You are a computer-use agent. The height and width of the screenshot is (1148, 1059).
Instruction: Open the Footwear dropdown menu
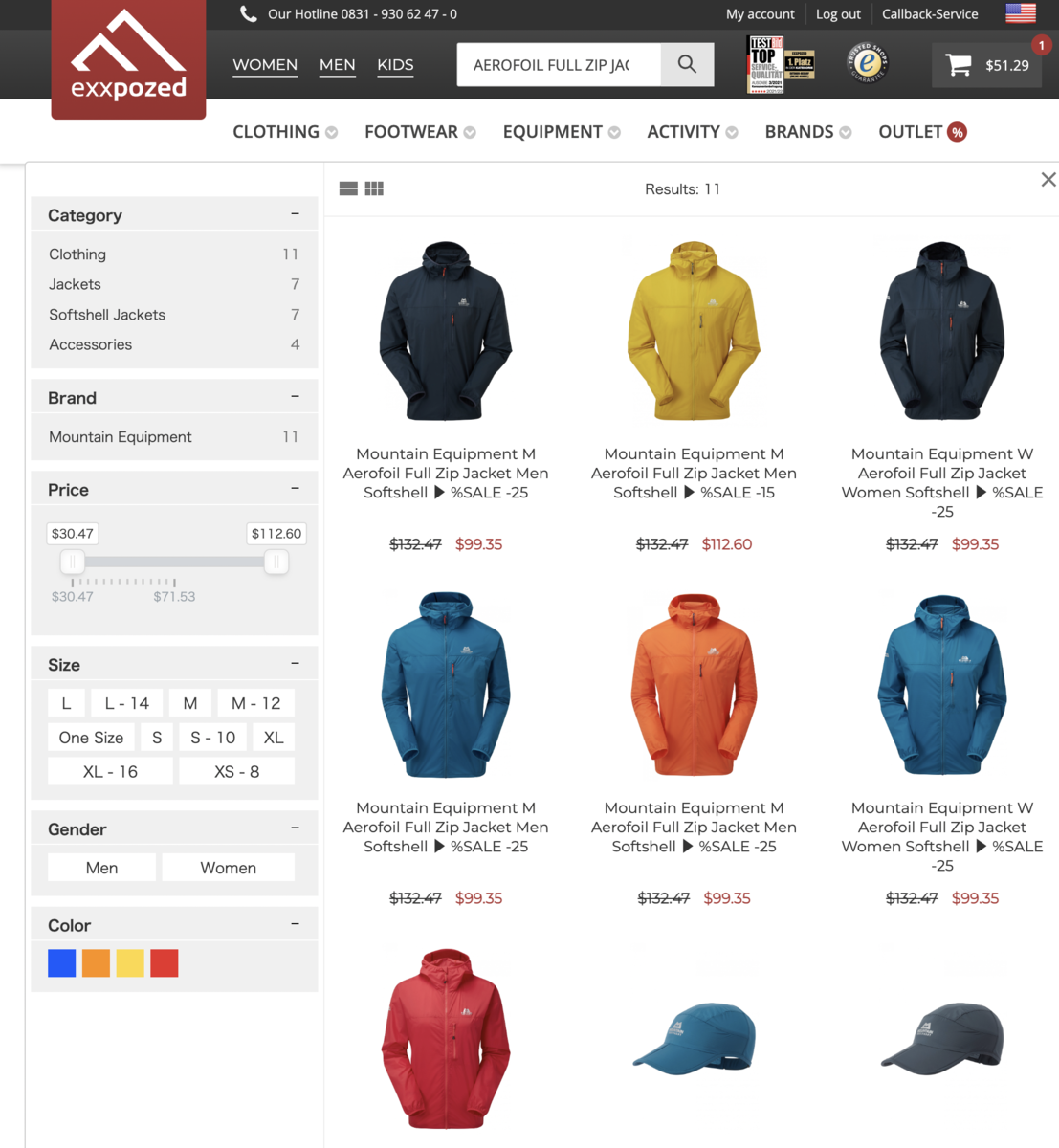420,132
